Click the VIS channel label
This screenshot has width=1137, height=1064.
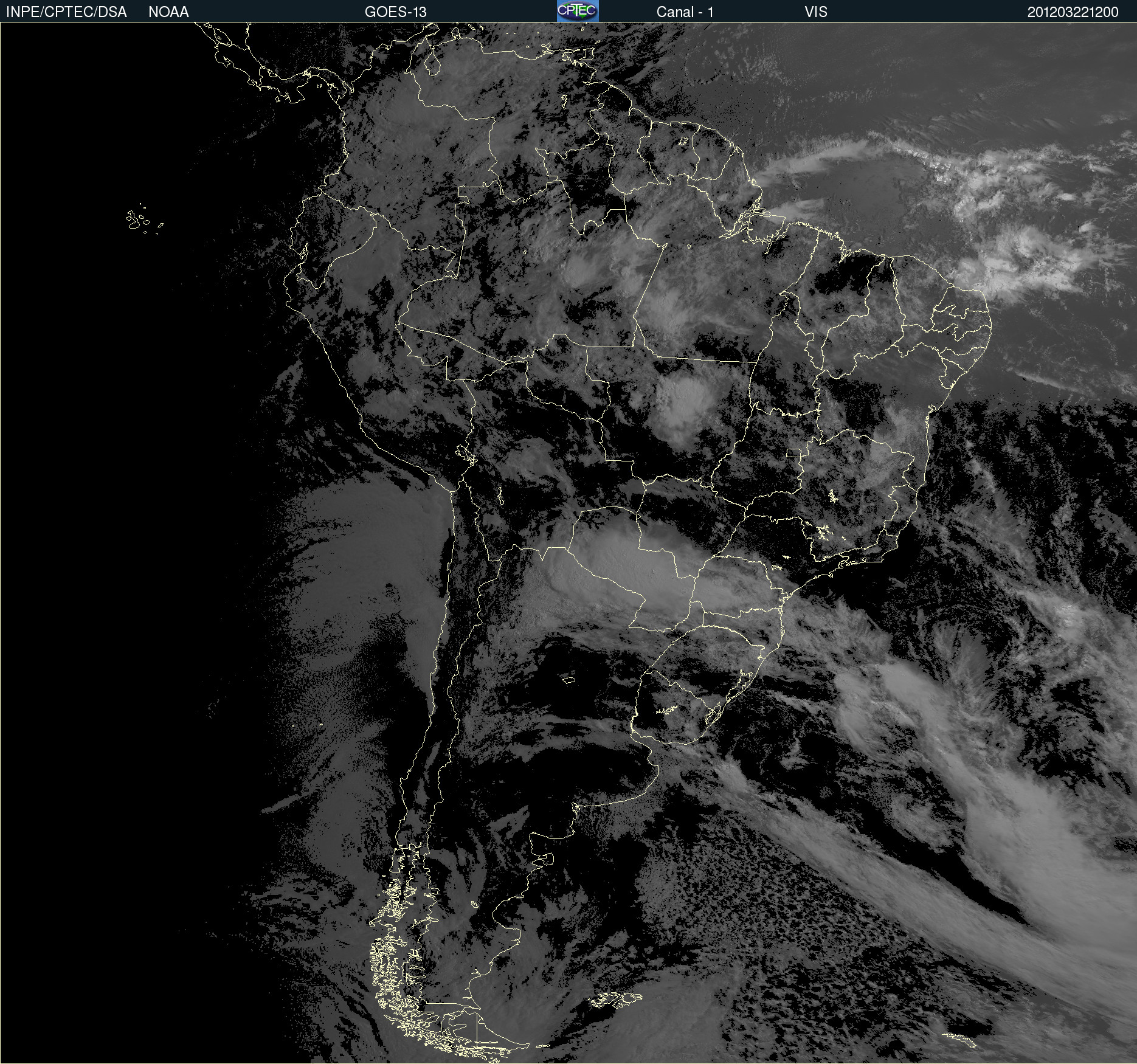pos(816,12)
